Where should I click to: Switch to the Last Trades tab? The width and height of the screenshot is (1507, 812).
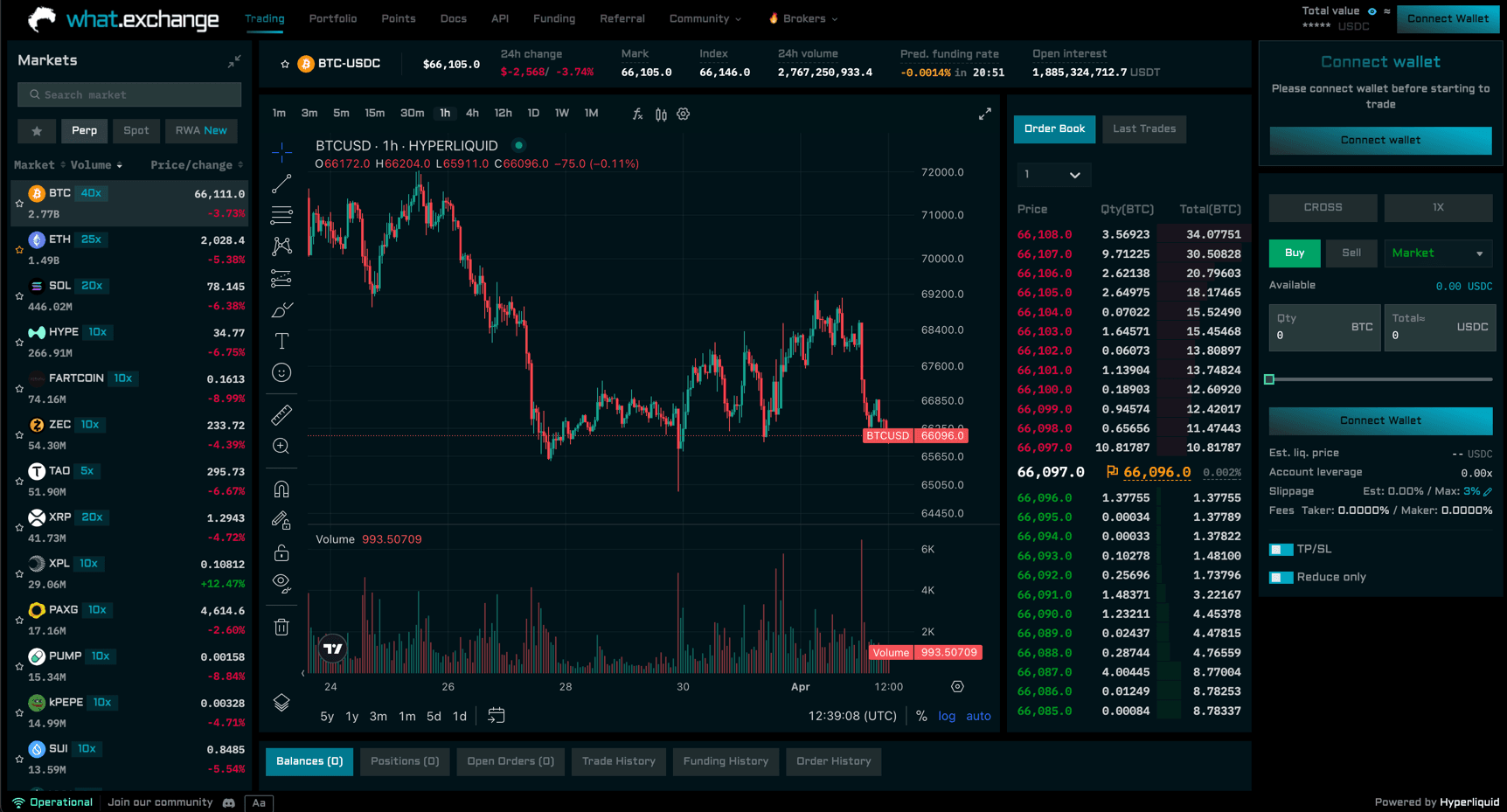(x=1144, y=128)
